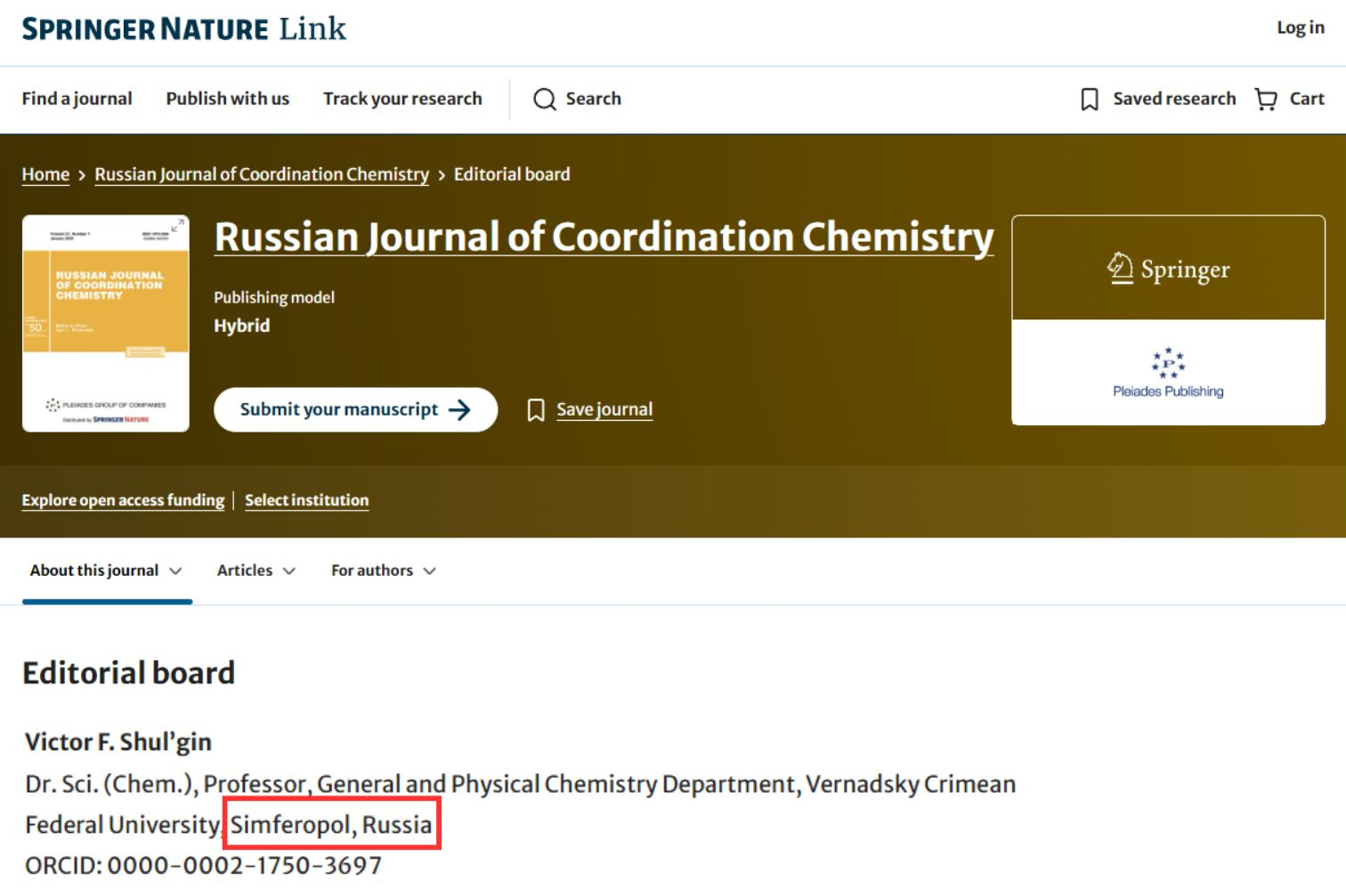Image resolution: width=1346 pixels, height=896 pixels.
Task: Open the About this journal dropdown
Action: (104, 570)
